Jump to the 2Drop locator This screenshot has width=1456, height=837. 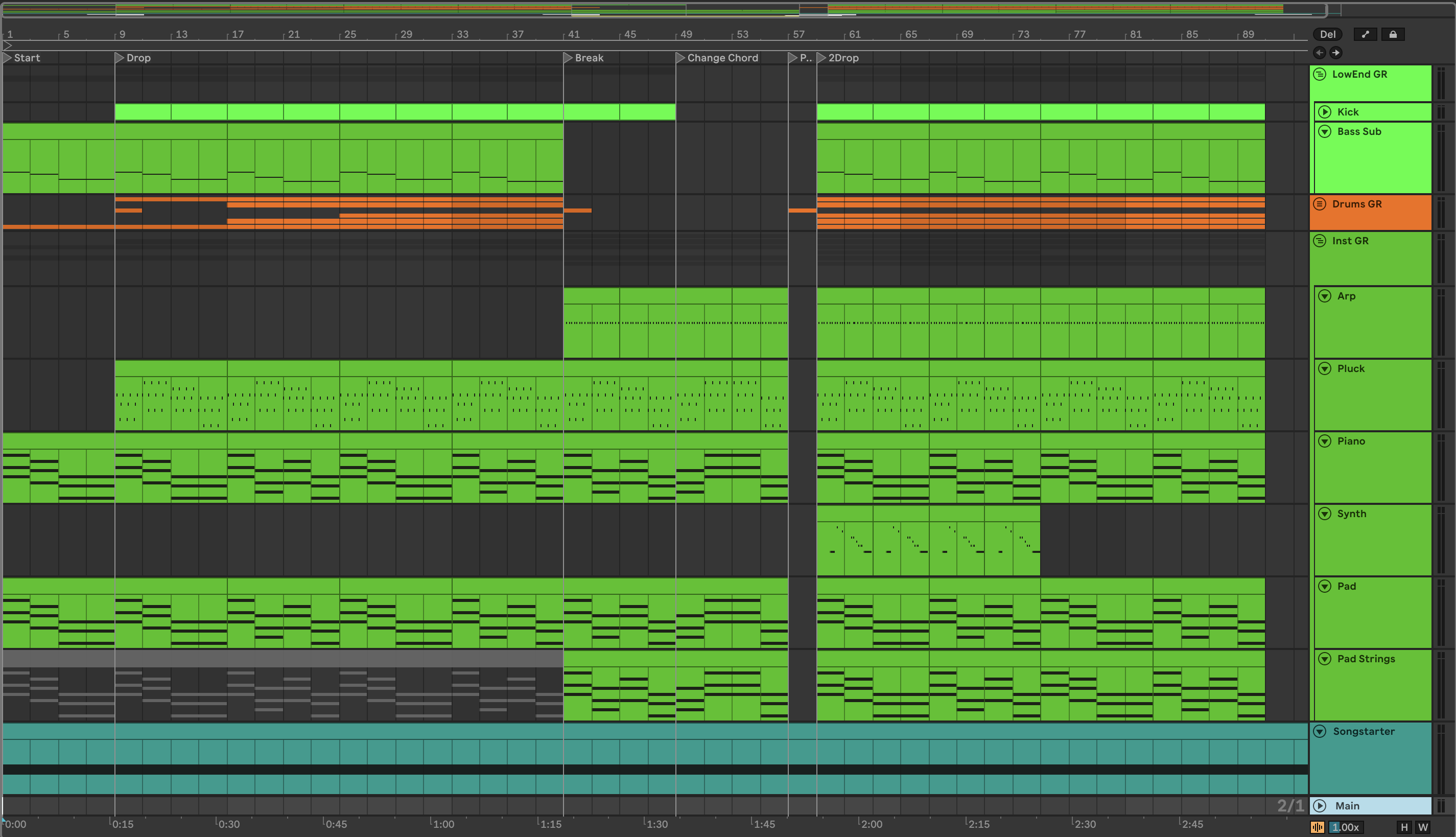tap(838, 58)
